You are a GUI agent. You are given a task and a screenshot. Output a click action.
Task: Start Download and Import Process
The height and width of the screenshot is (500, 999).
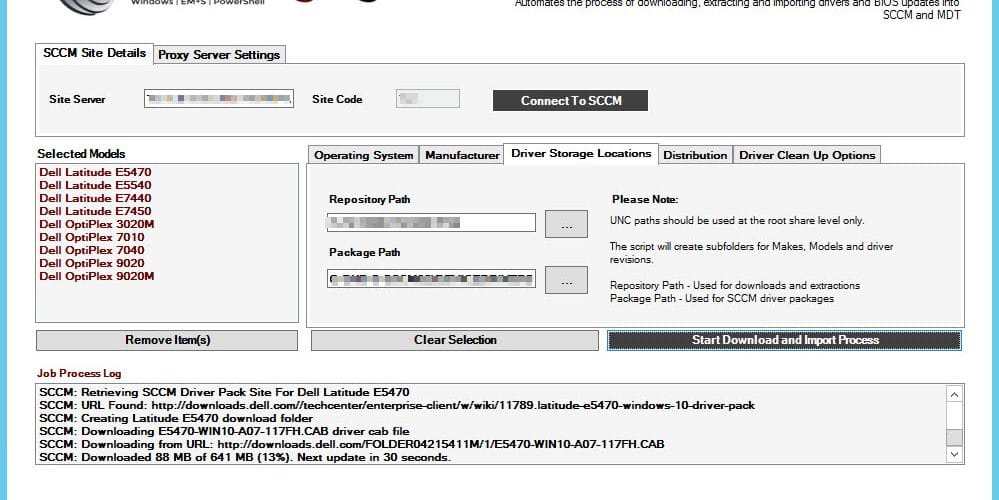pos(784,340)
